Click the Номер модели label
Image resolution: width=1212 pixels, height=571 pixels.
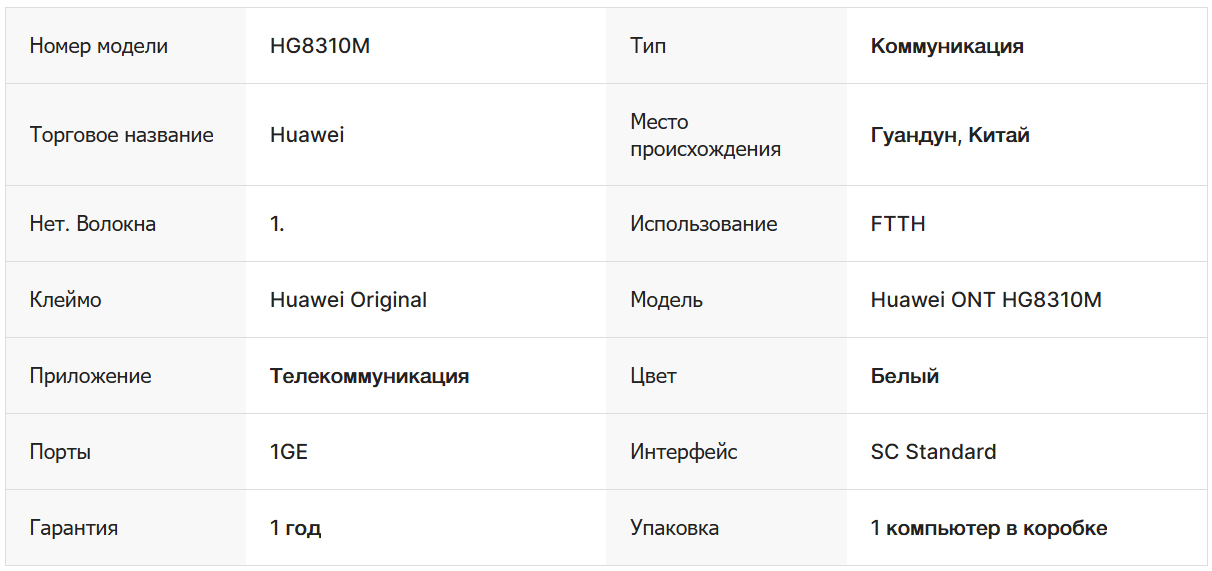coord(99,46)
